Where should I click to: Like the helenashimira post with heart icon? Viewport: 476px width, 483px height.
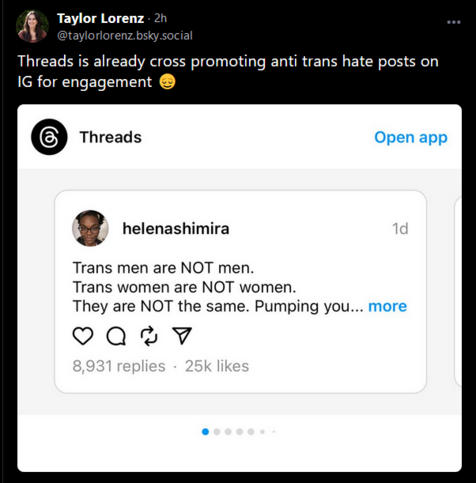83,336
